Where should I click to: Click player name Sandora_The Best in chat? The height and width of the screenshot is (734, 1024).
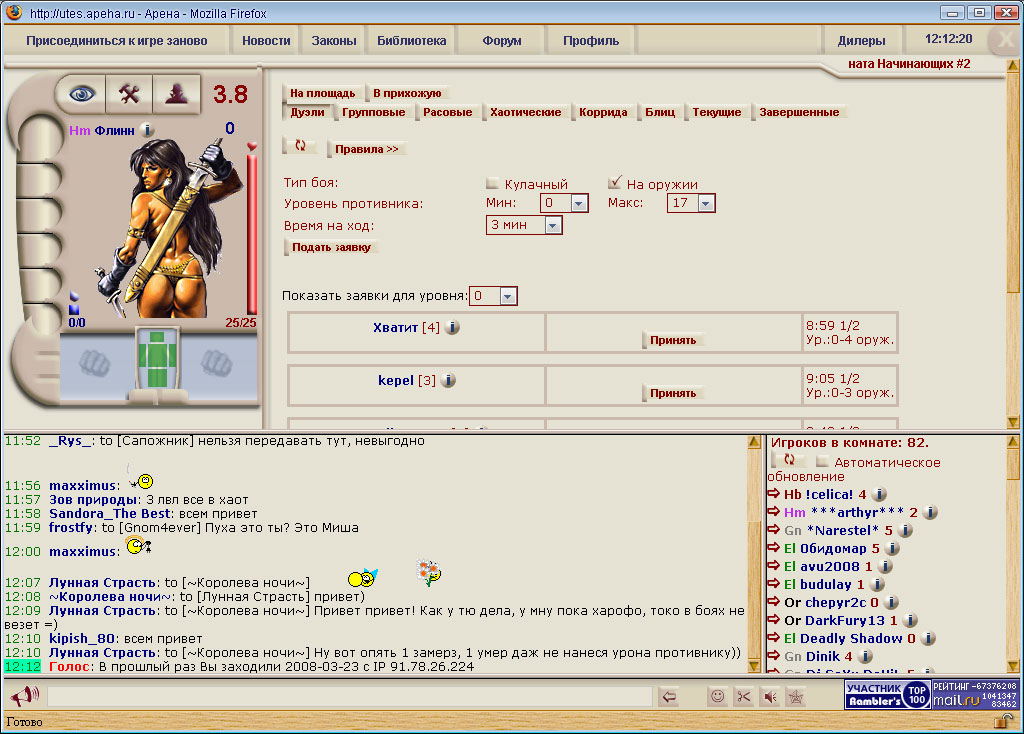point(109,513)
